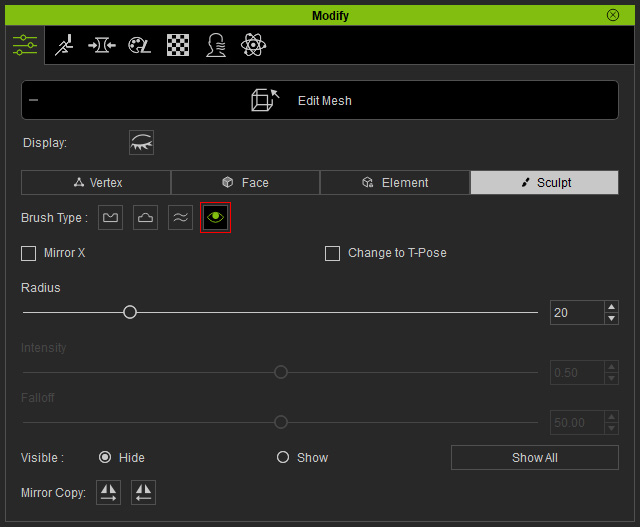Select the green eye Visibility brush
640x527 pixels.
click(216, 218)
